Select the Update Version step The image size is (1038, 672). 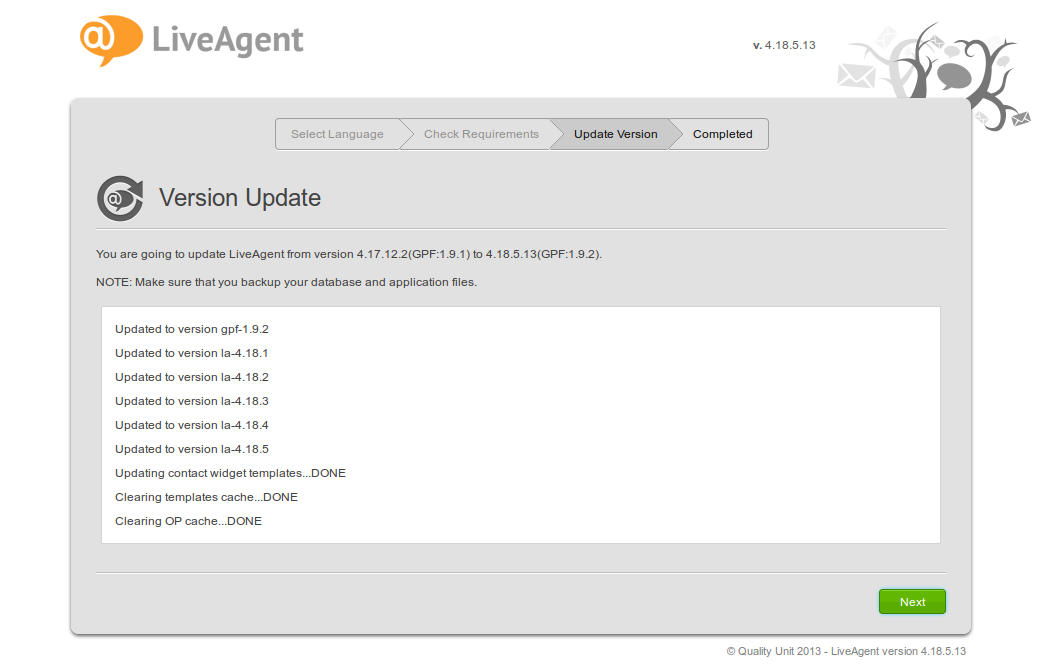(x=615, y=134)
